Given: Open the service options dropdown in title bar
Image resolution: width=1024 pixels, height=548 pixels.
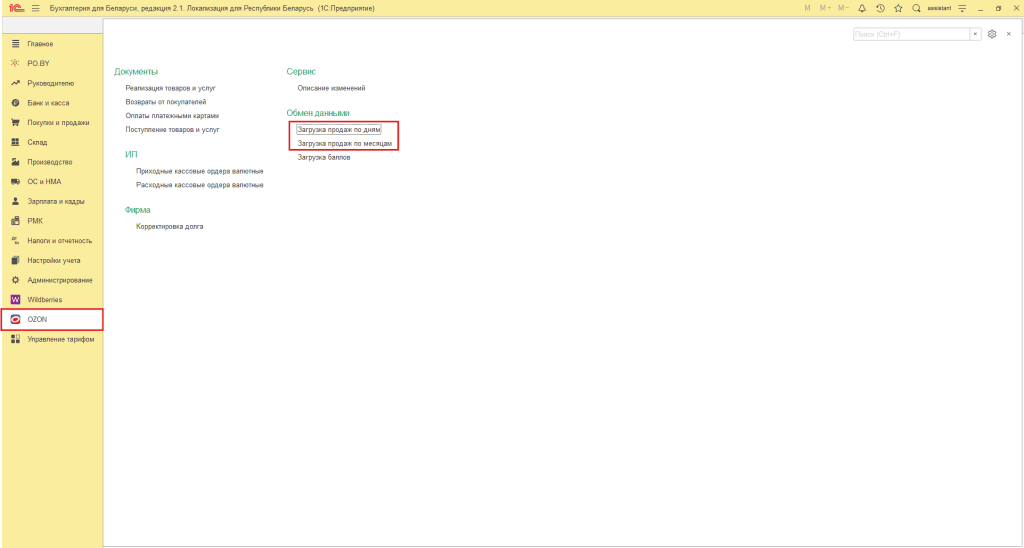Looking at the screenshot, I should pyautogui.click(x=961, y=8).
